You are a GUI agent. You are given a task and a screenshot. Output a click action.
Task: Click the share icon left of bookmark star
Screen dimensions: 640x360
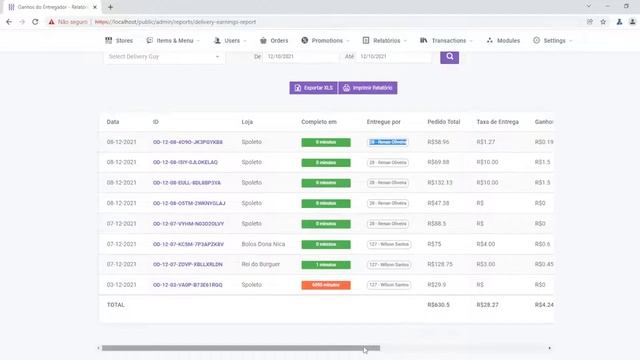[590, 22]
